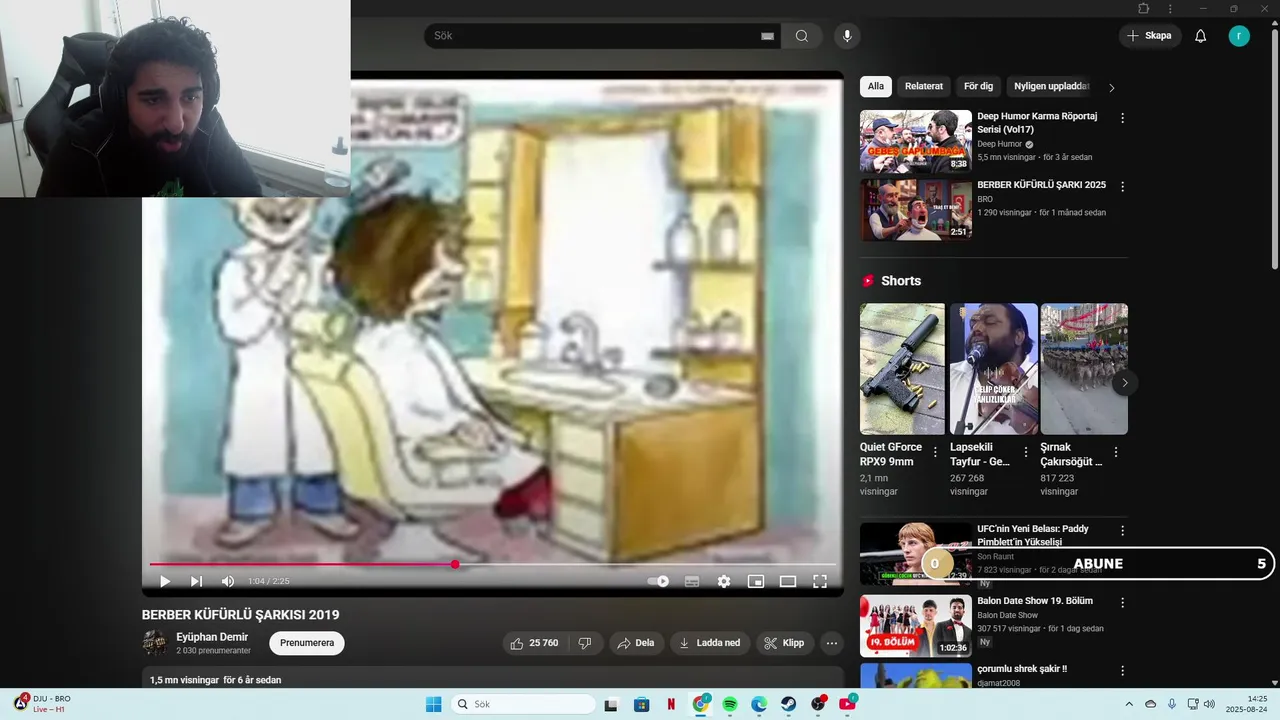Create a clip with Klipp button
Screen dimensions: 1280x720
[784, 643]
